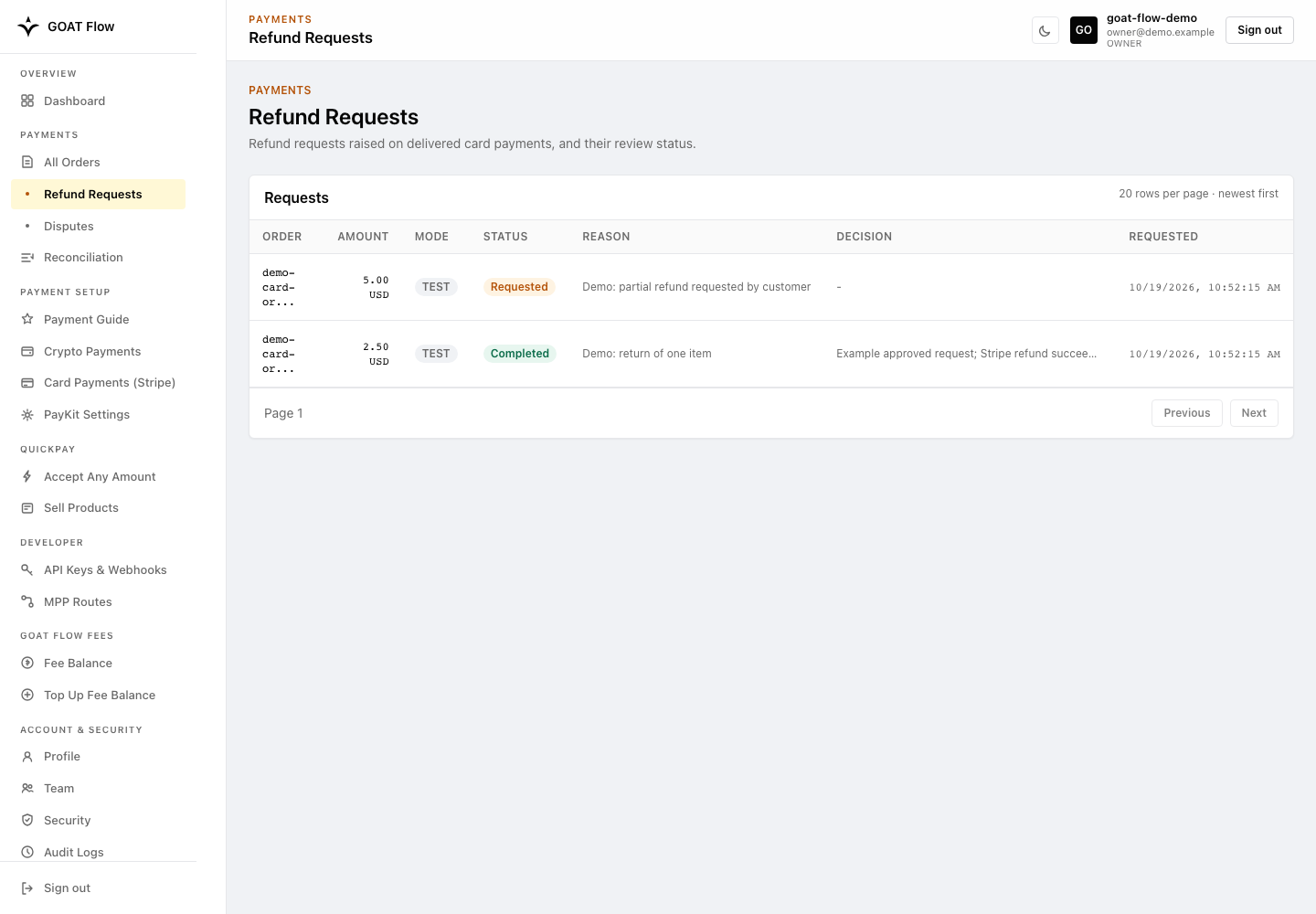Click the GO account avatar

[1084, 30]
